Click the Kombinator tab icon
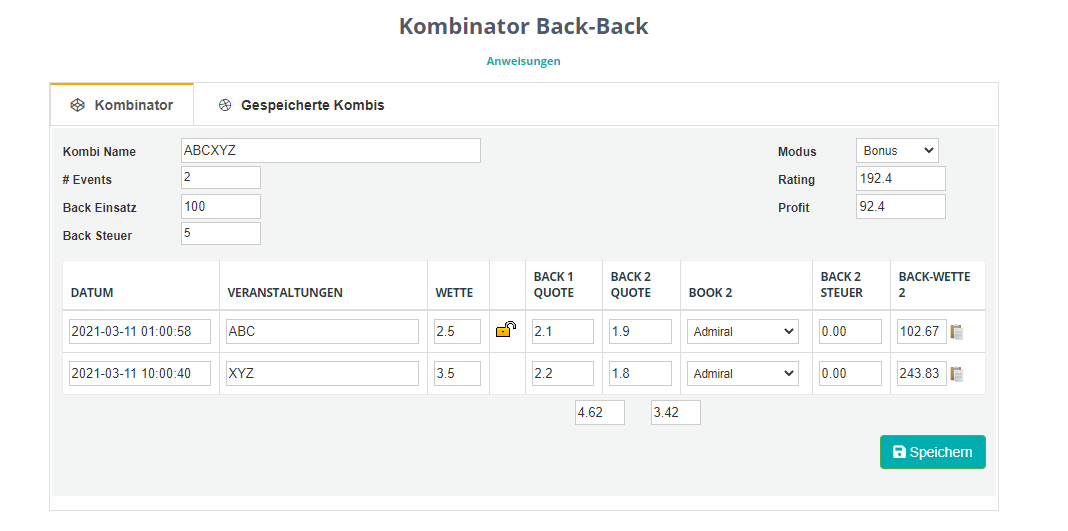The height and width of the screenshot is (531, 1068). [78, 105]
